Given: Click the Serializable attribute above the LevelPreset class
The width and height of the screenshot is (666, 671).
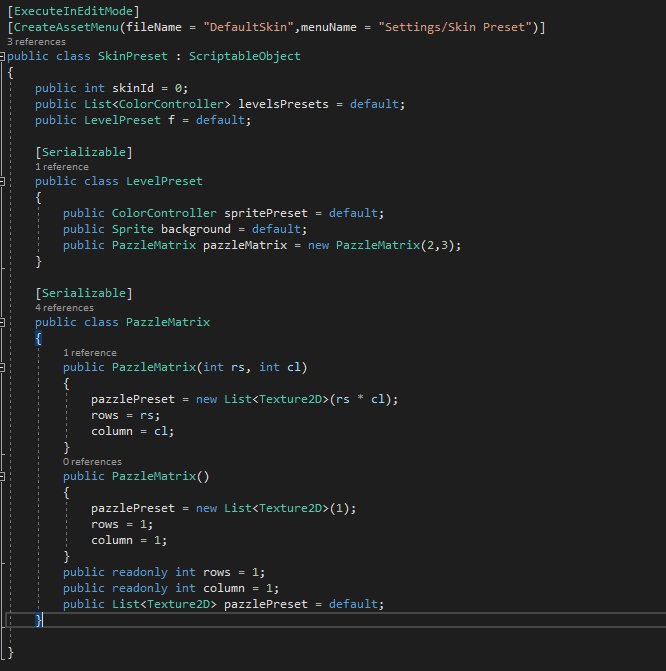Looking at the screenshot, I should coord(84,152).
